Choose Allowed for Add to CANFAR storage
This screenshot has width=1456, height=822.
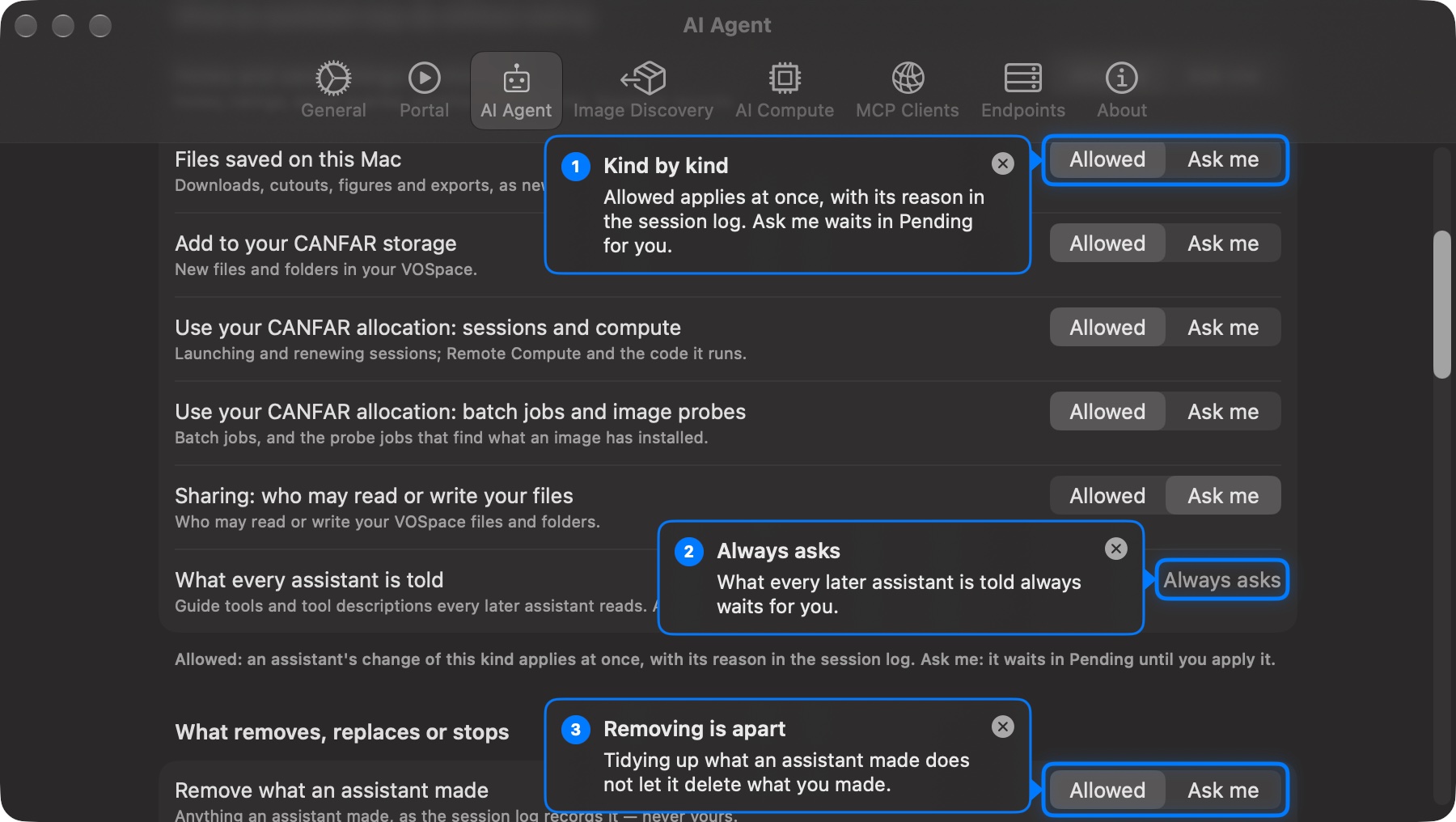(x=1107, y=244)
